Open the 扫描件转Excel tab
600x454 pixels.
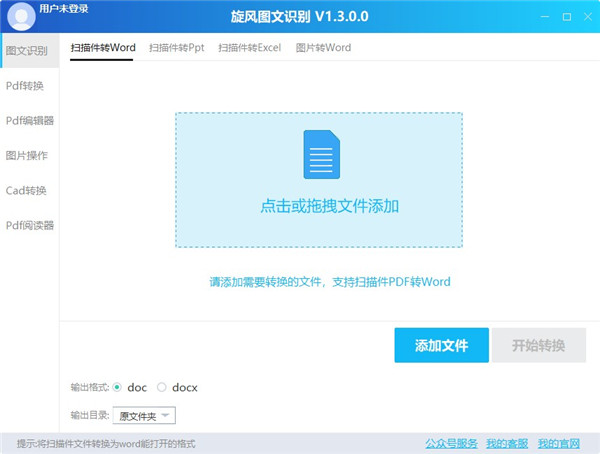[x=250, y=47]
